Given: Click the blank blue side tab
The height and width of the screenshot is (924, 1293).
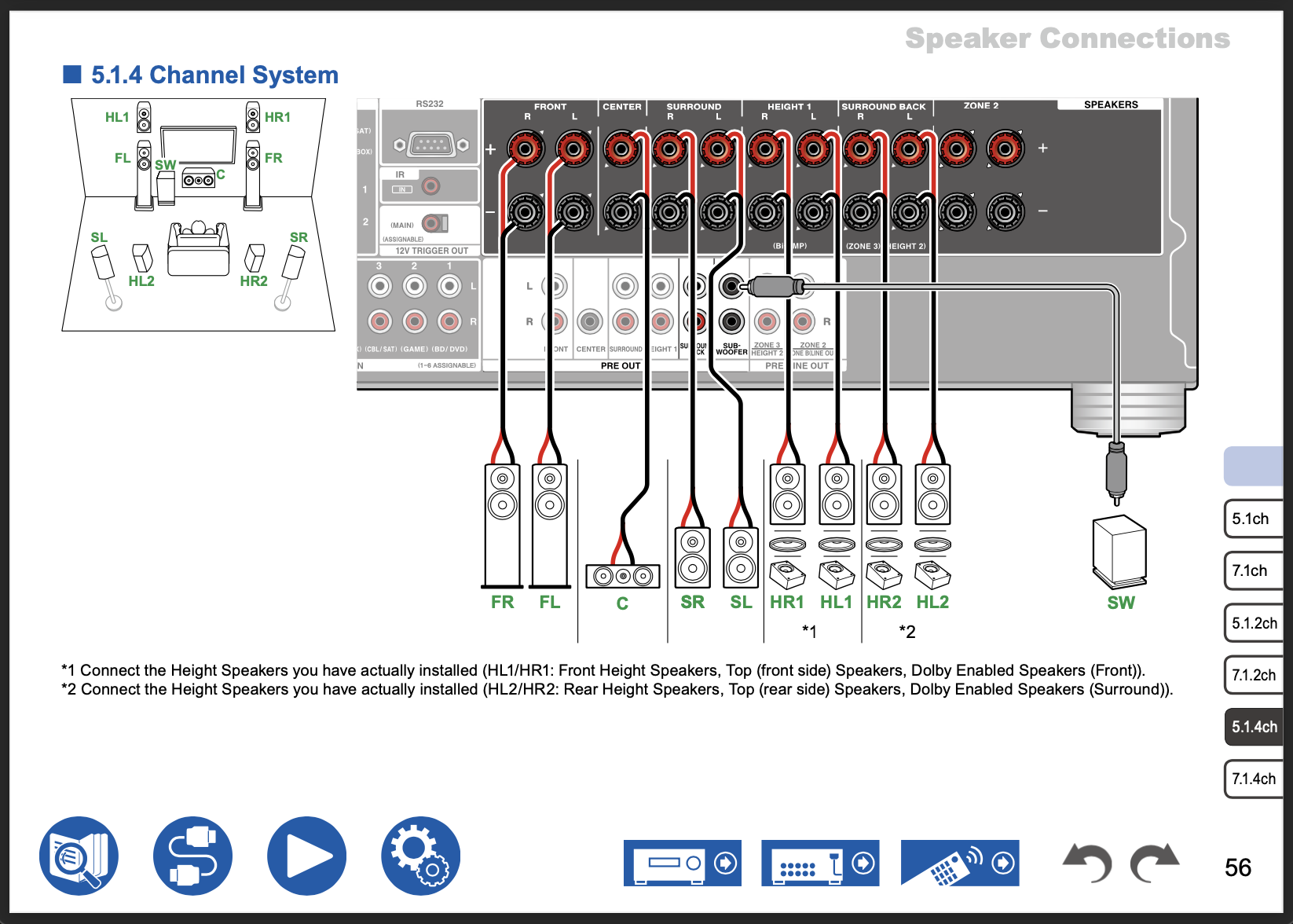Looking at the screenshot, I should (1254, 466).
